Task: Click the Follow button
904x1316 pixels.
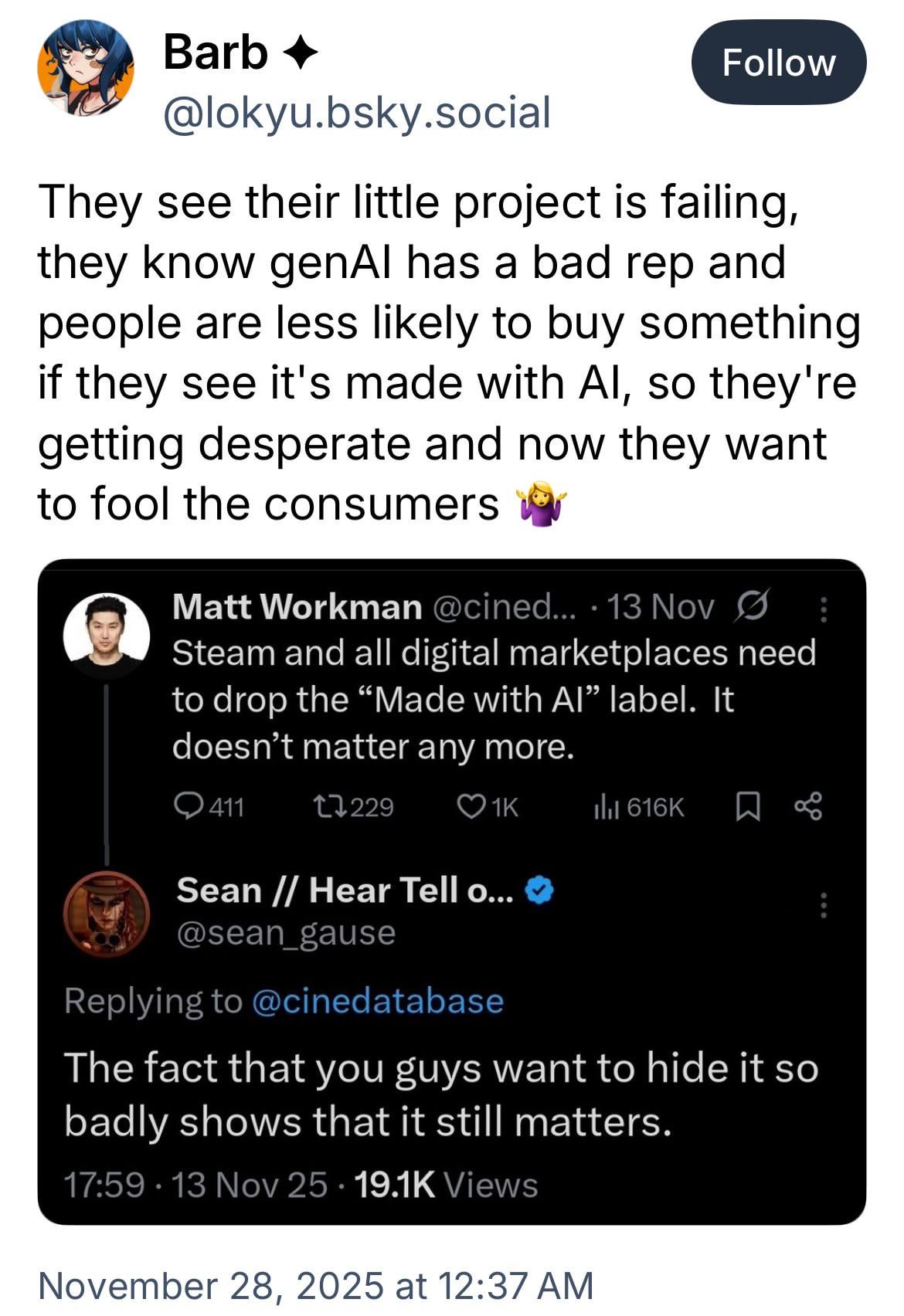Action: tap(778, 63)
